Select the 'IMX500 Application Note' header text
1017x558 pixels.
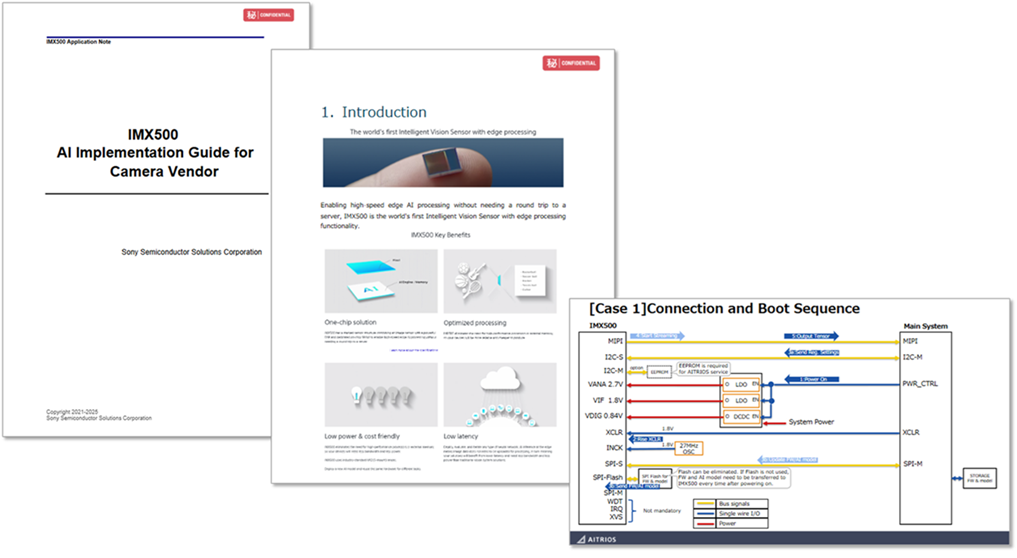pos(78,42)
